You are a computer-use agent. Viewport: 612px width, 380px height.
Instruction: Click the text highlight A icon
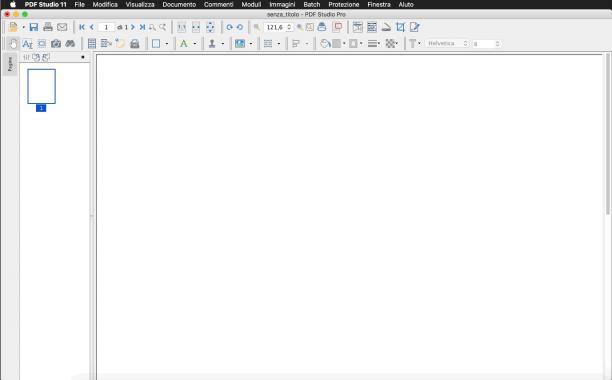pos(183,44)
